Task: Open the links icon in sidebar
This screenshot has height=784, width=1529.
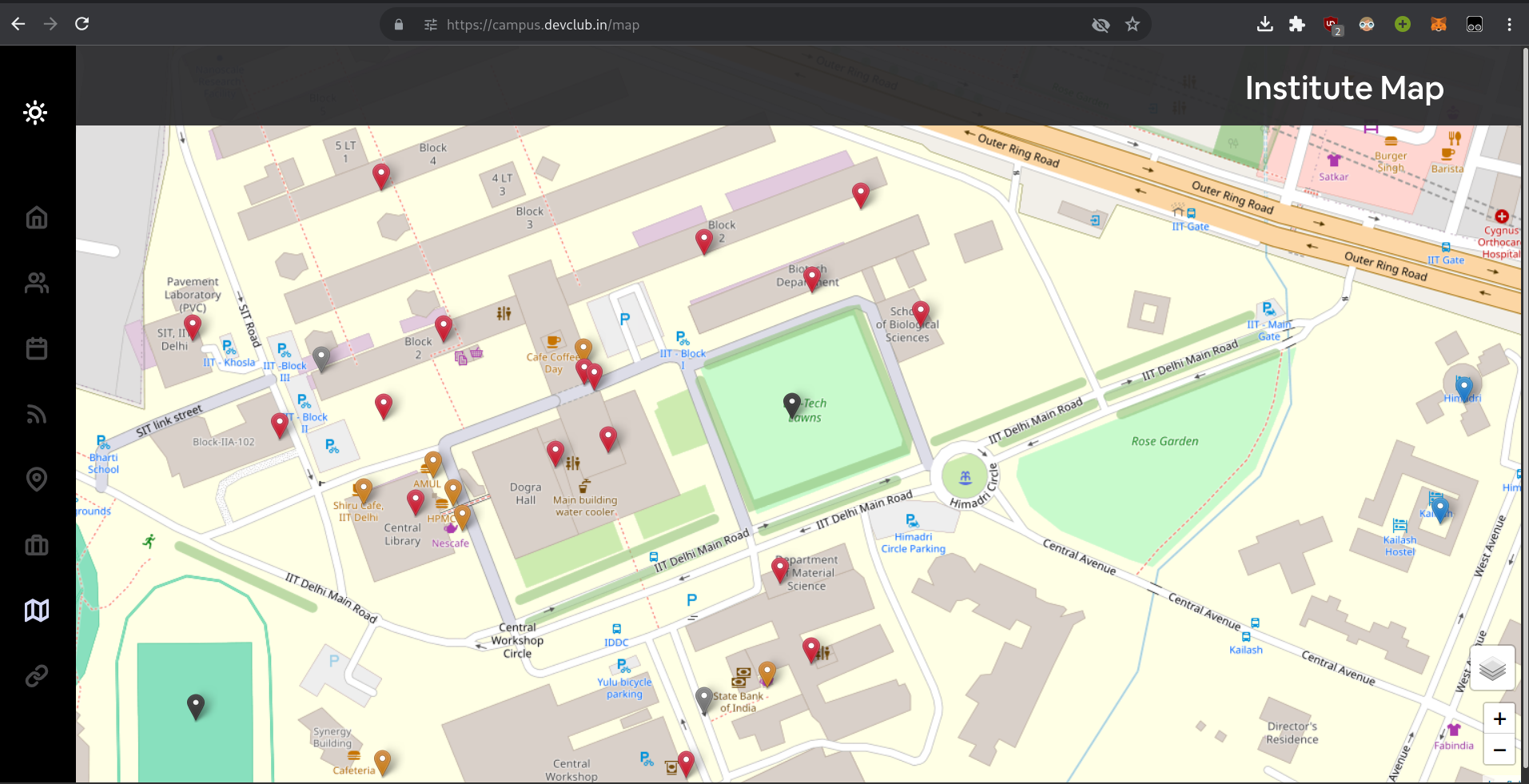Action: 37,676
